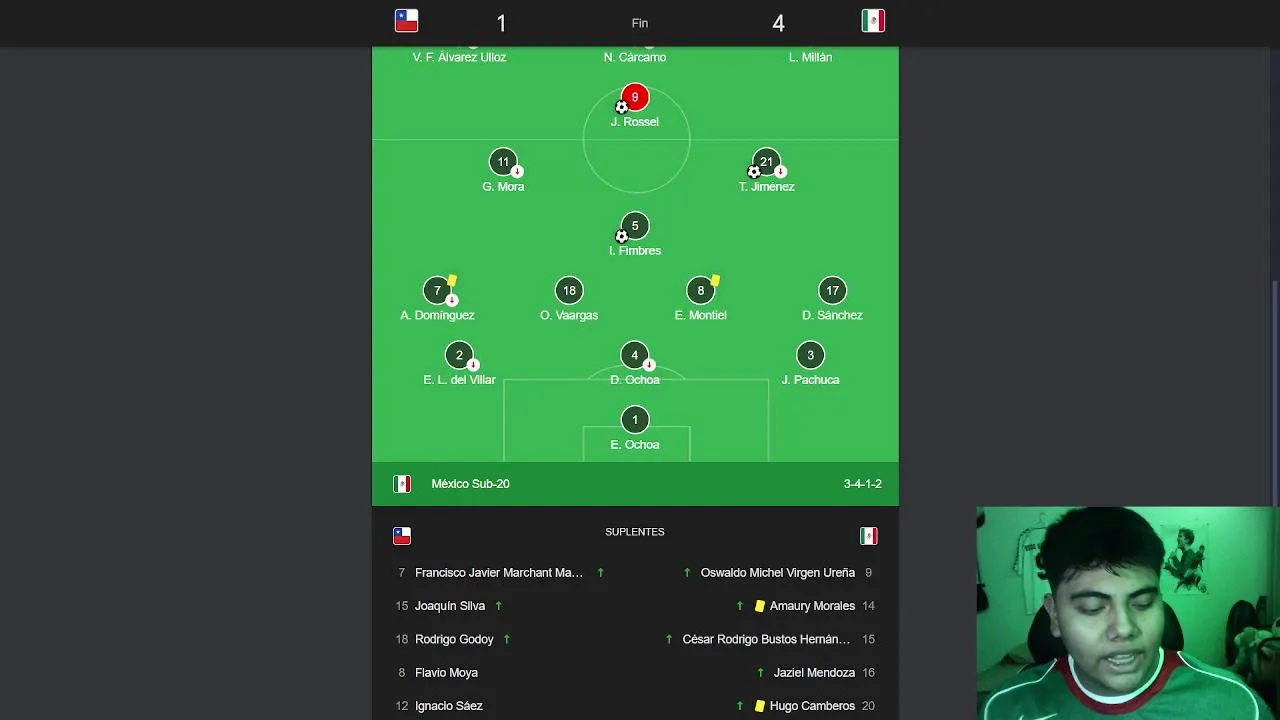Click Amaury Morales in the substitutes list
The width and height of the screenshot is (1280, 720).
(x=812, y=606)
